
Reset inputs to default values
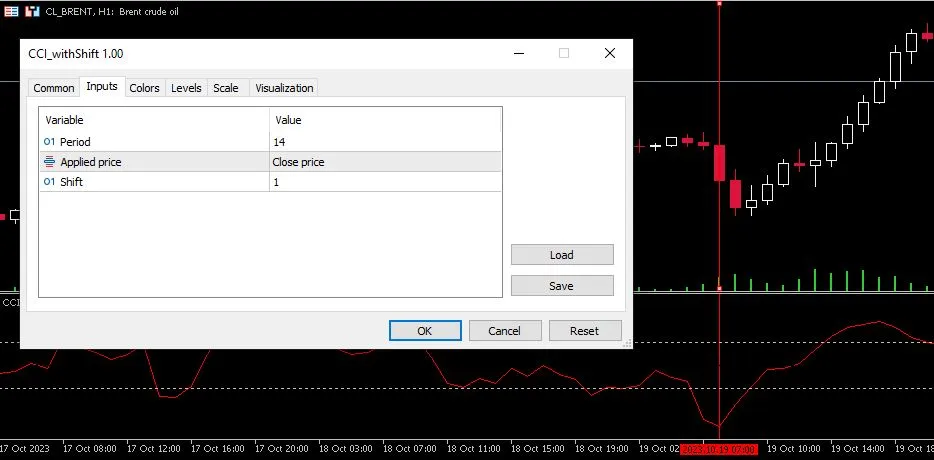click(x=584, y=331)
